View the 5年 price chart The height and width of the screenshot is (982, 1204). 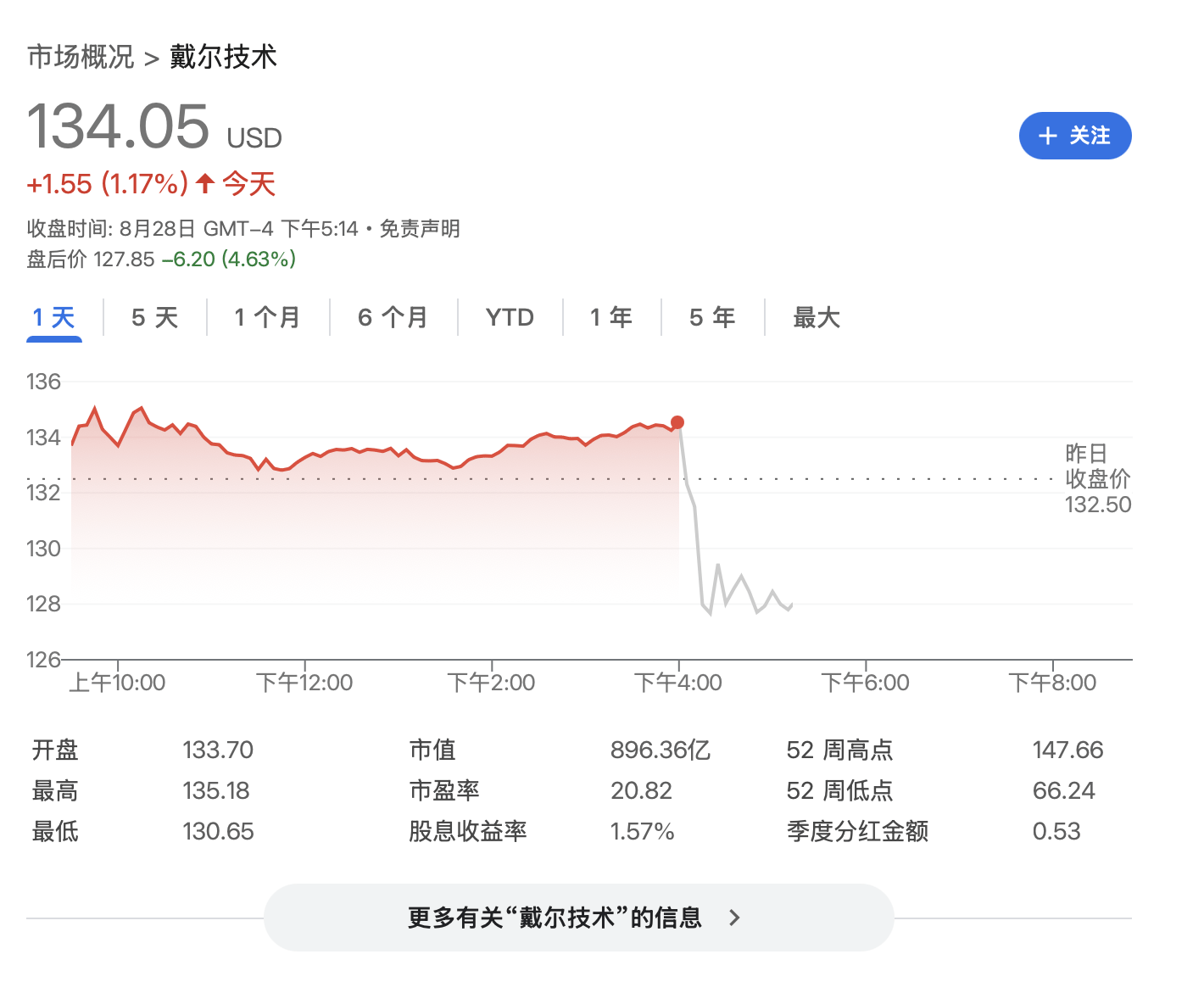coord(712,317)
